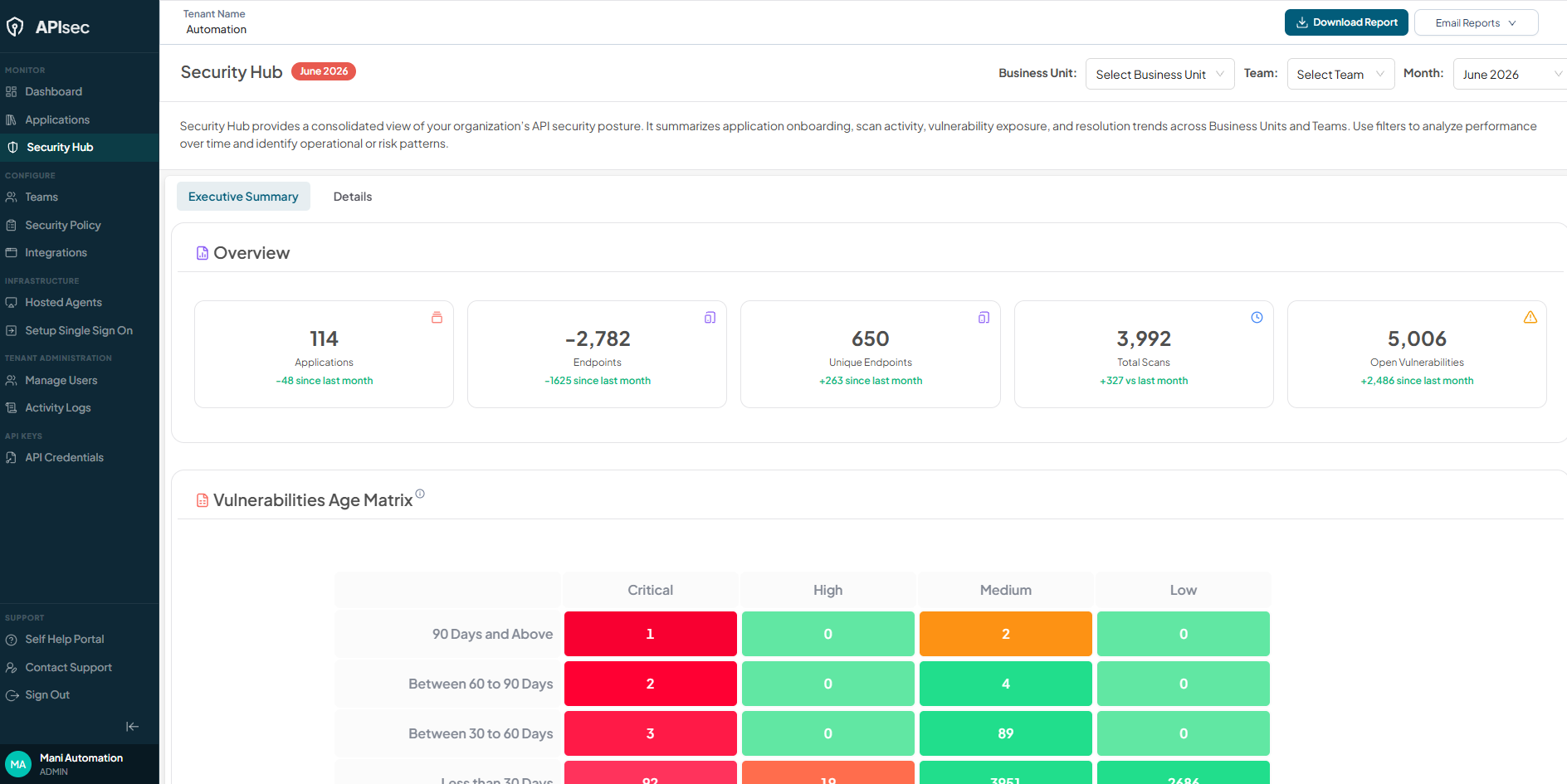Image resolution: width=1567 pixels, height=784 pixels.
Task: Switch to the Details tab
Action: [353, 197]
